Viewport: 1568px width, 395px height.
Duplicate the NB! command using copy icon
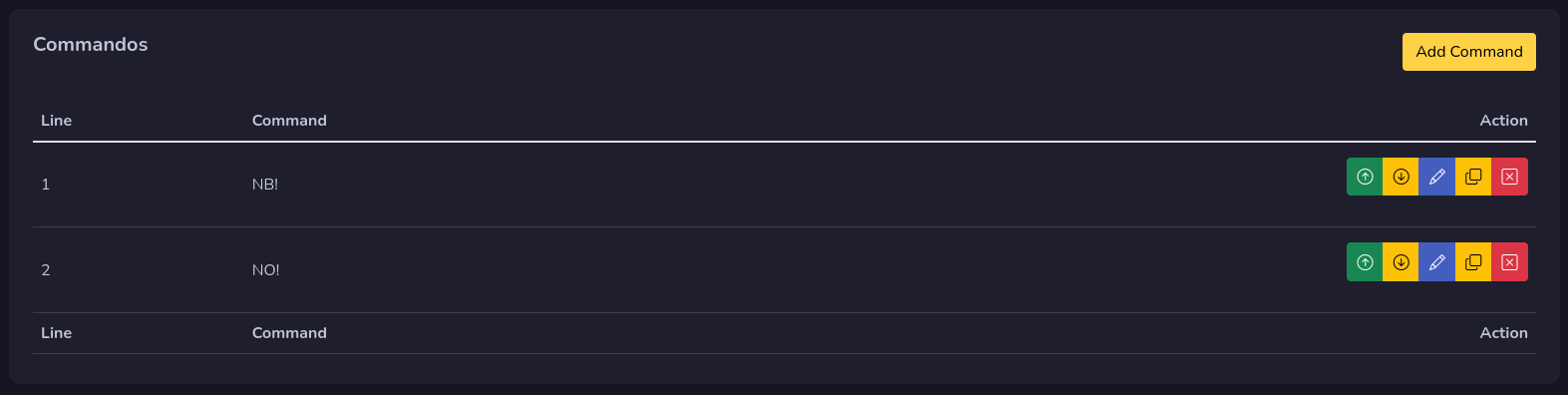(1473, 177)
